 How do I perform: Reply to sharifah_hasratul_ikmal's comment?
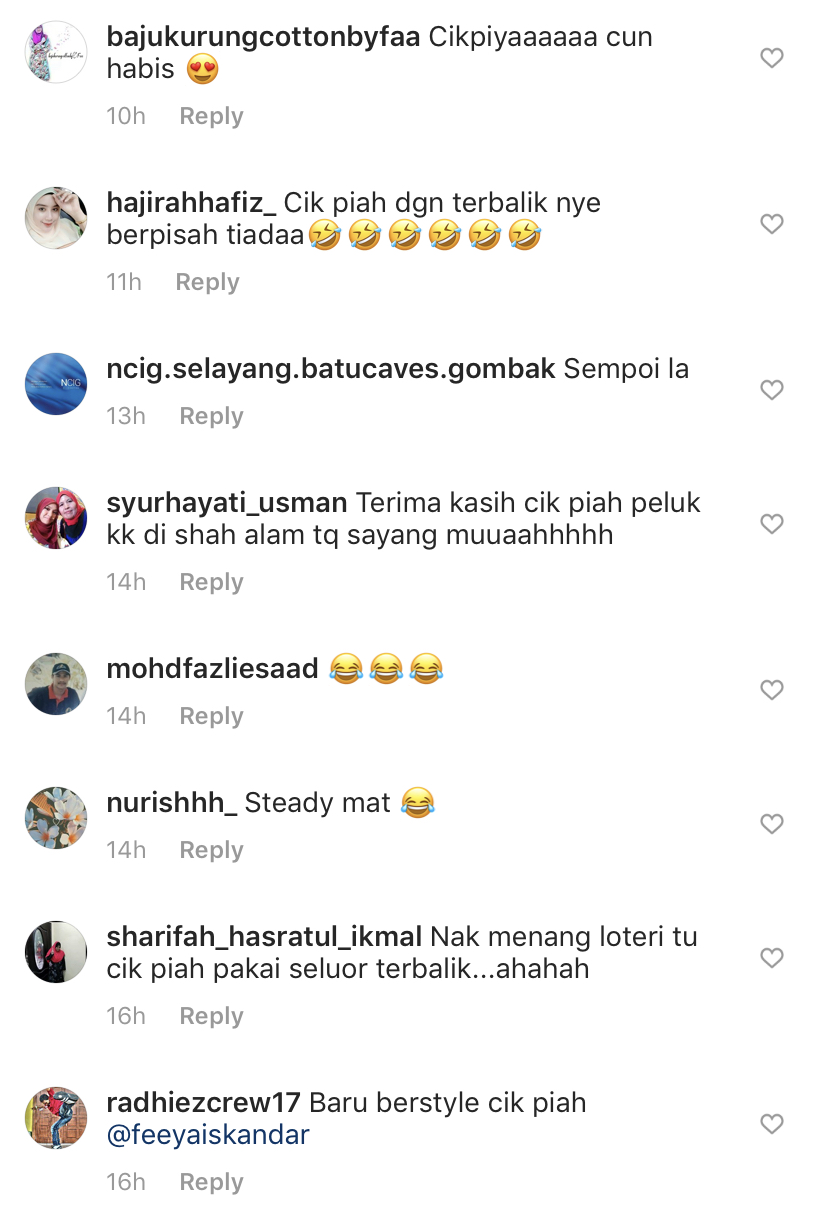pyautogui.click(x=211, y=1016)
